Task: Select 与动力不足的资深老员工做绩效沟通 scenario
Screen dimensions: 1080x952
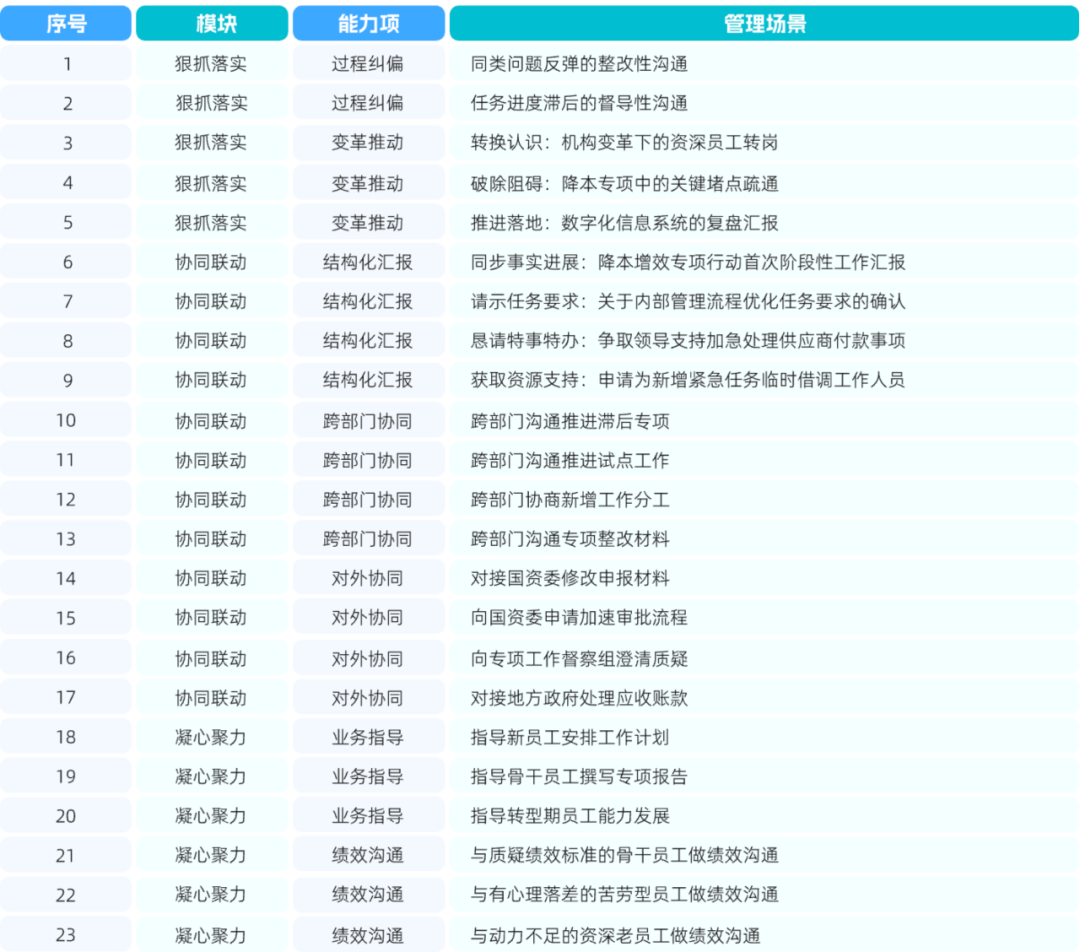Action: click(615, 935)
